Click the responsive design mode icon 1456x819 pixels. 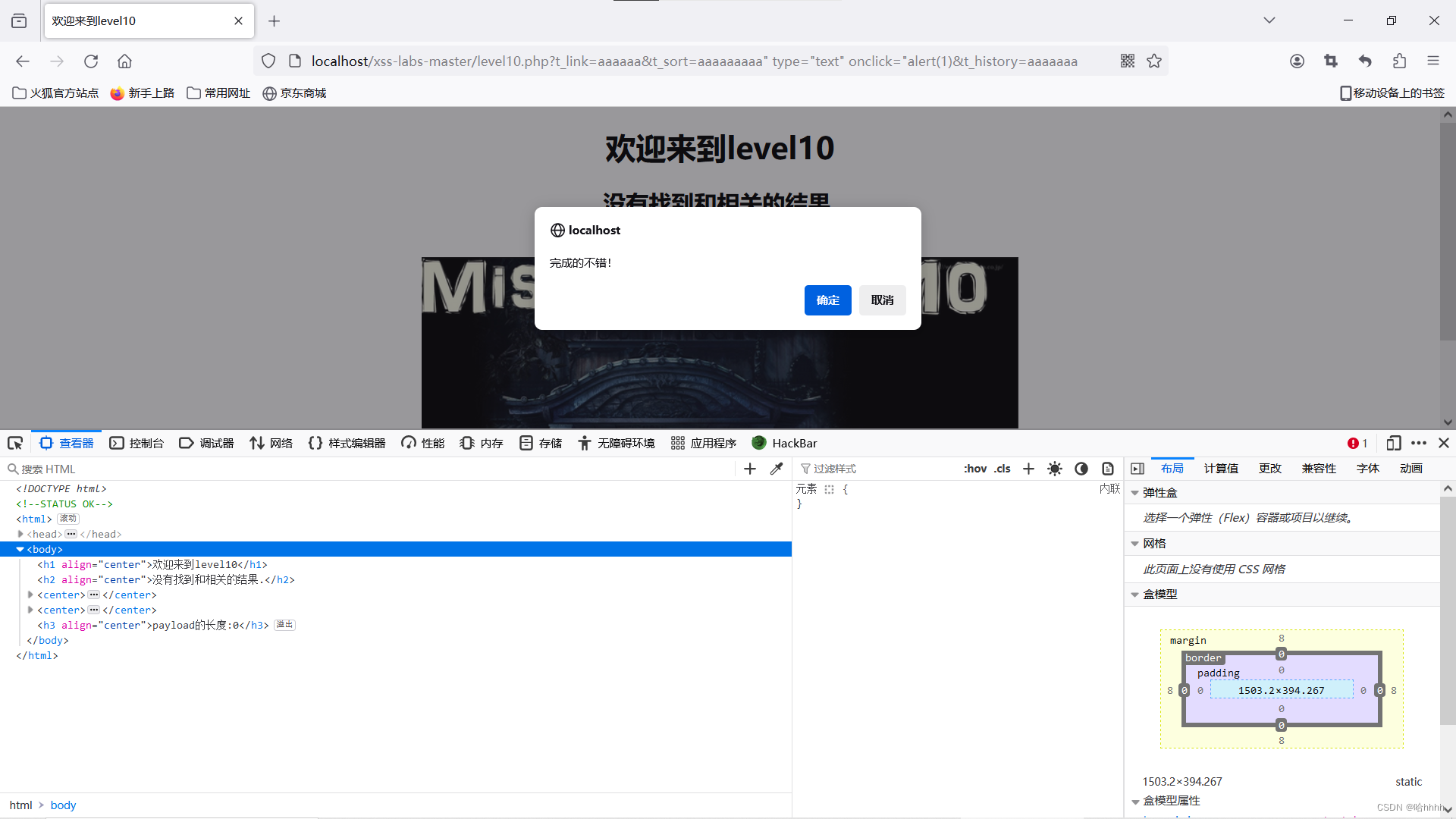pyautogui.click(x=1393, y=443)
